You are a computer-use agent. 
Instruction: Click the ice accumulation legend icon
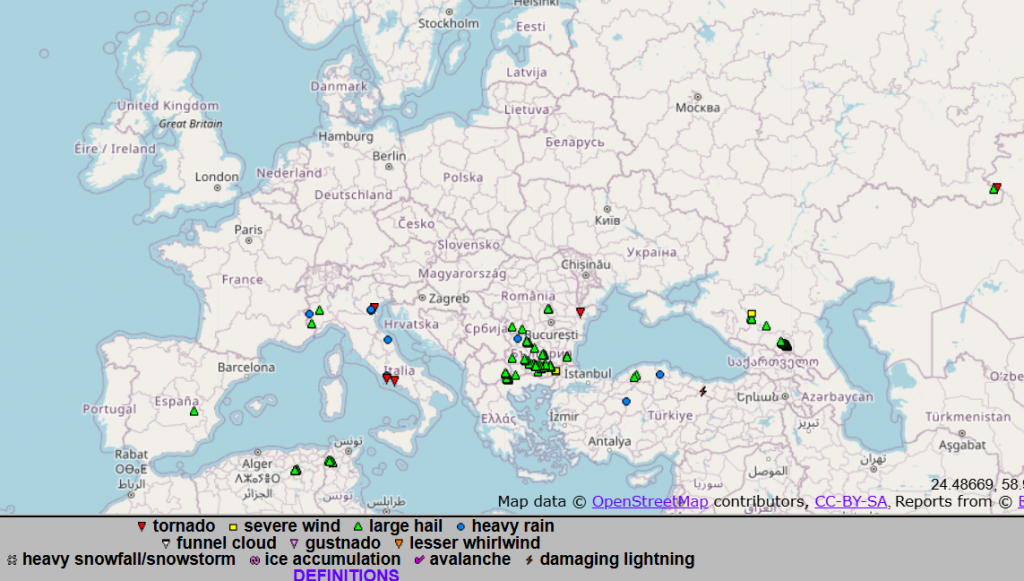coord(254,560)
